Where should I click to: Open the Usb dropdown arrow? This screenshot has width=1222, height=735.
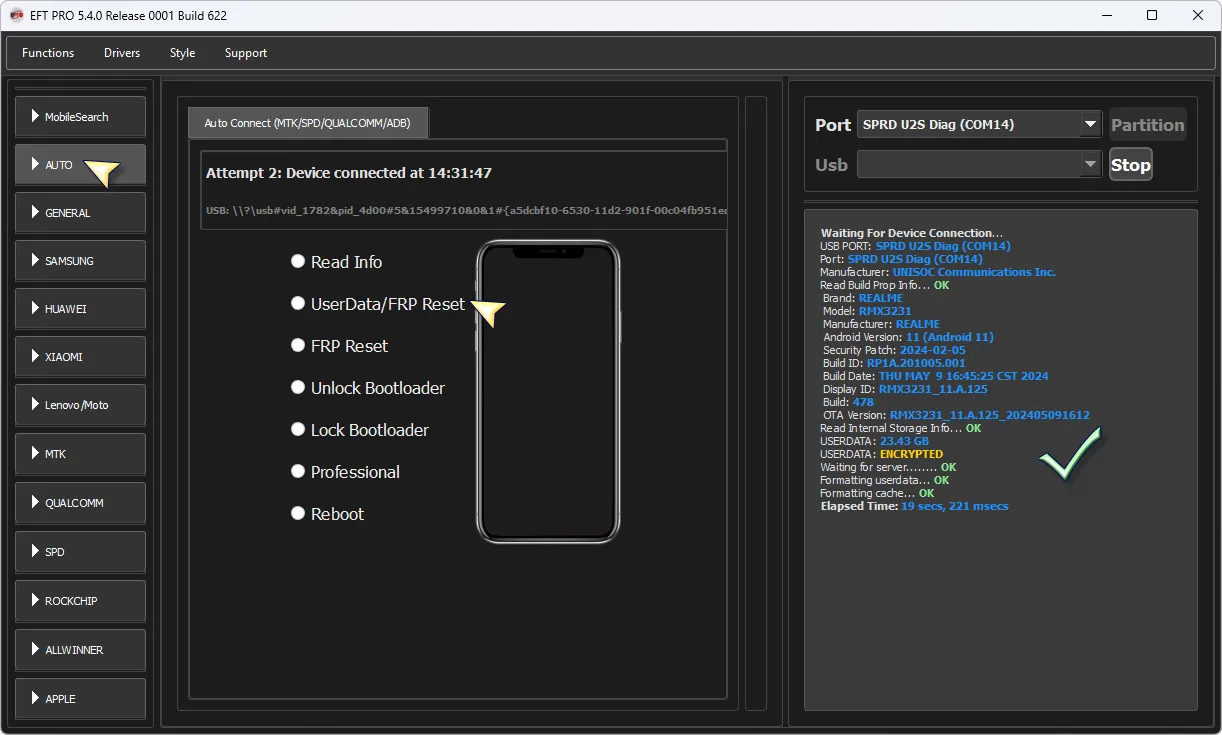[1089, 165]
